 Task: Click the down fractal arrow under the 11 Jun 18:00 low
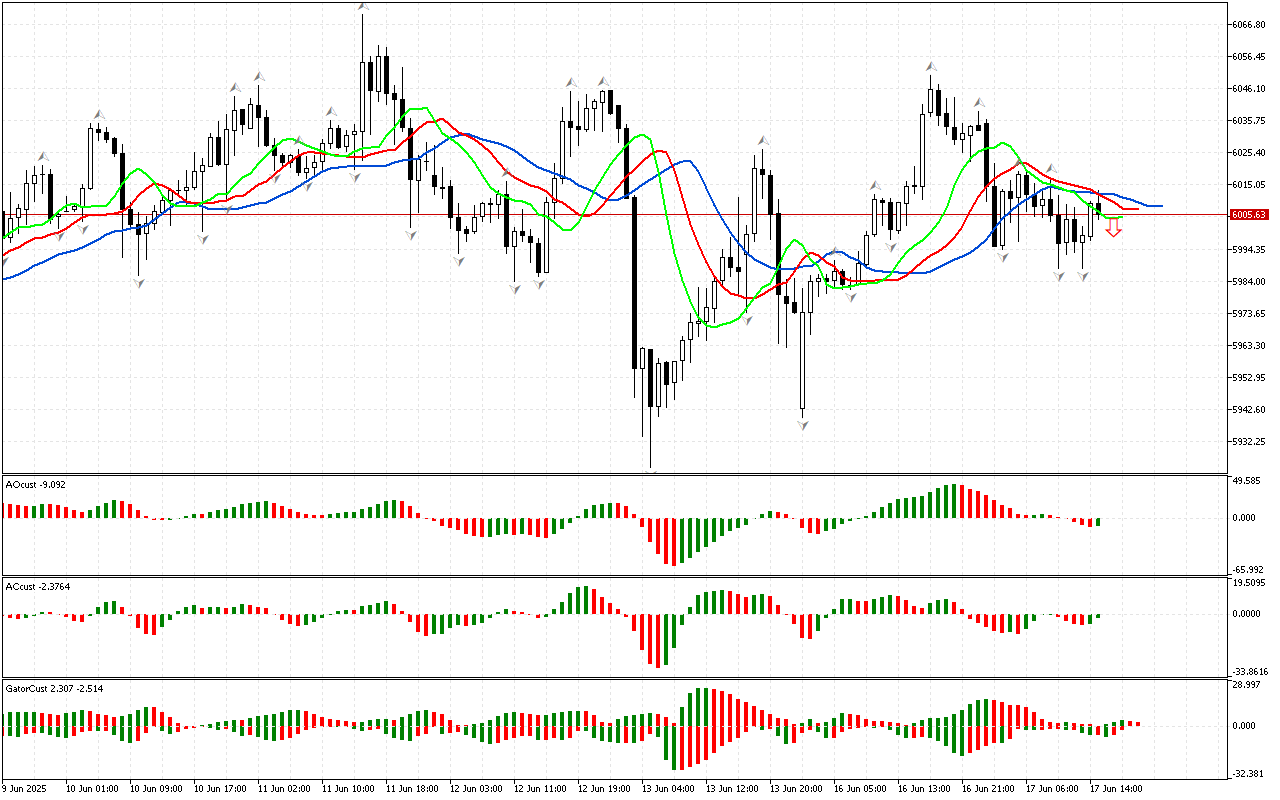pyautogui.click(x=411, y=234)
